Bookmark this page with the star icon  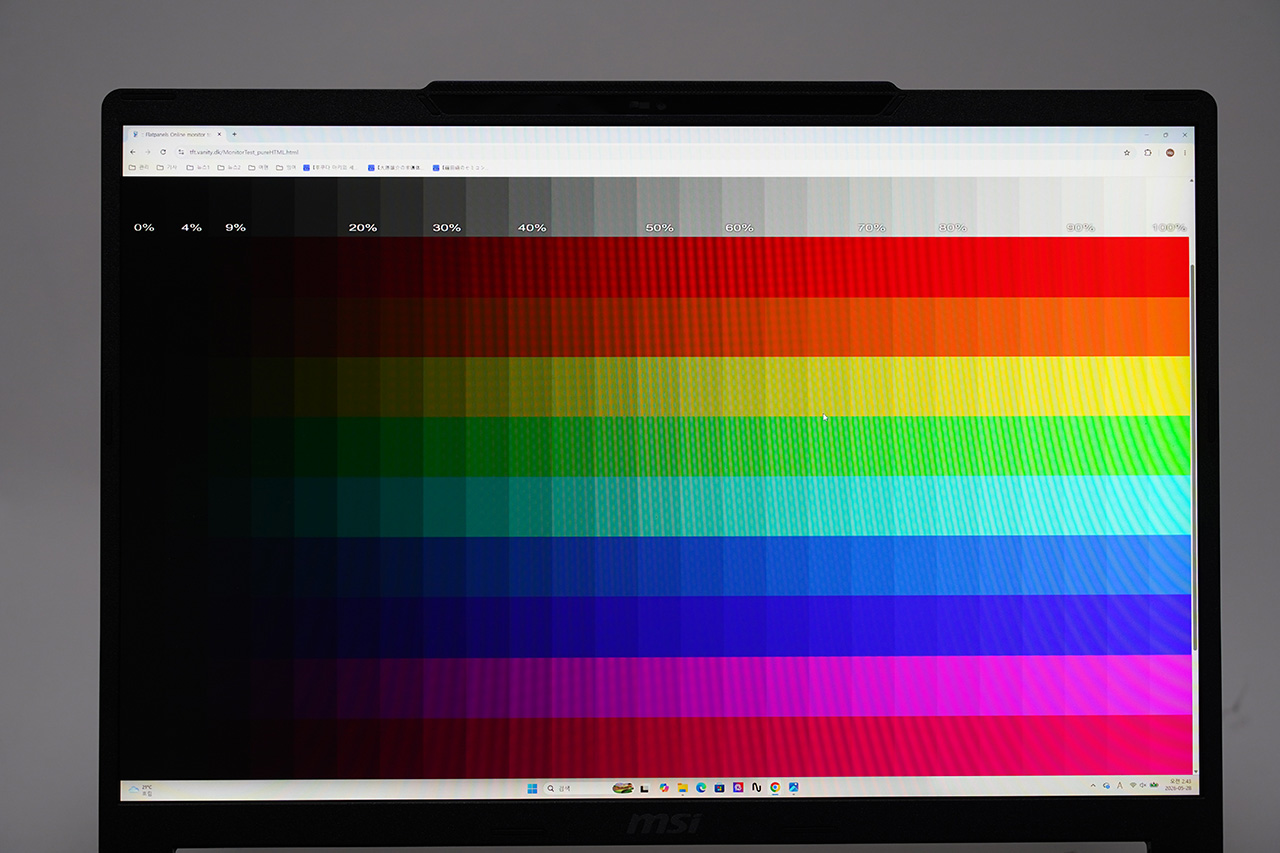(1127, 152)
